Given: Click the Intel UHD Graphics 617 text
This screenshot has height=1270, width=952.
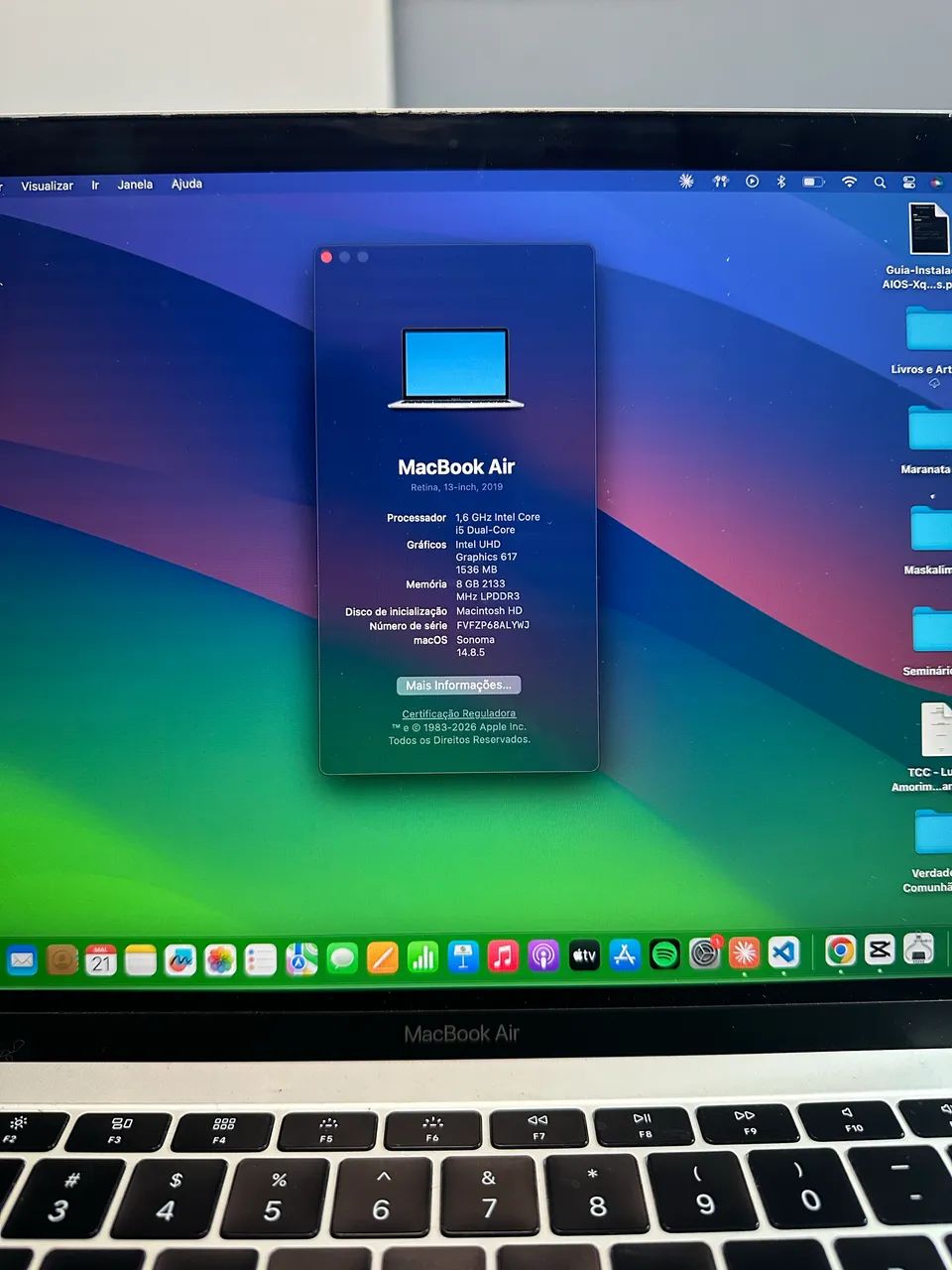Looking at the screenshot, I should [486, 551].
